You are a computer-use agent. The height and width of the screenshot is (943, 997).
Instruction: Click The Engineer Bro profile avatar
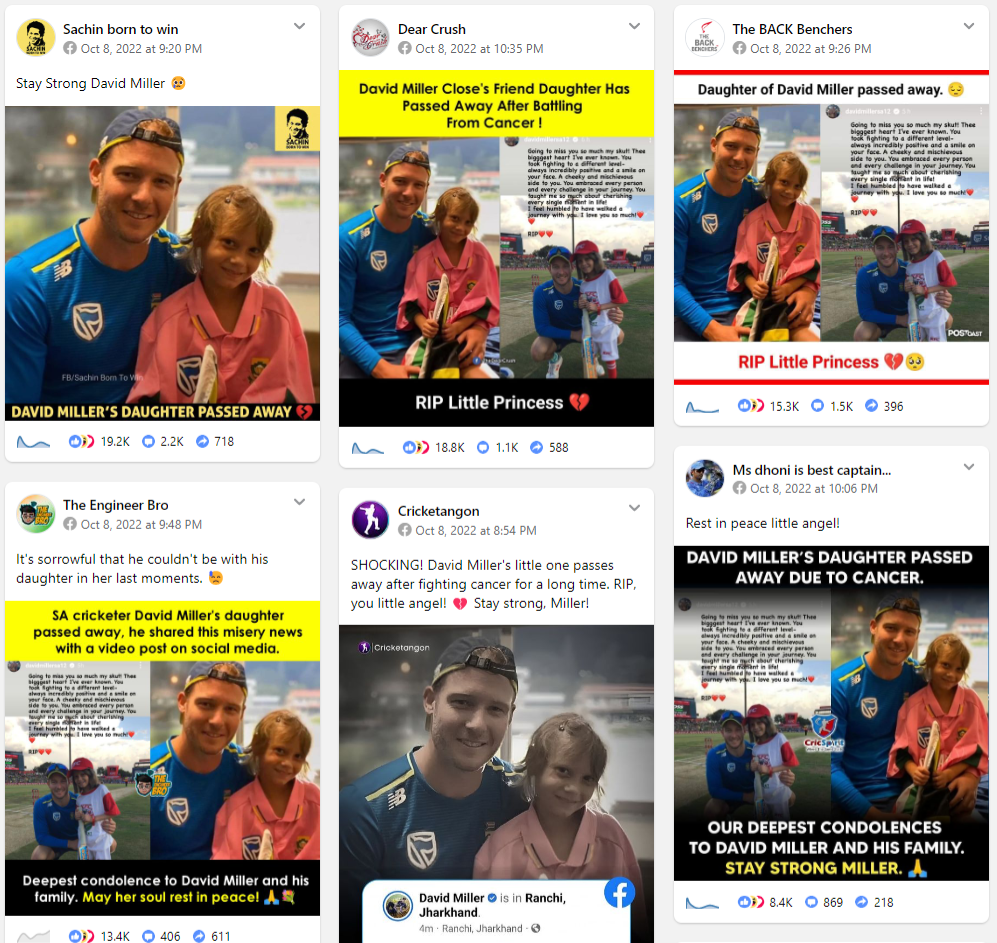[36, 514]
